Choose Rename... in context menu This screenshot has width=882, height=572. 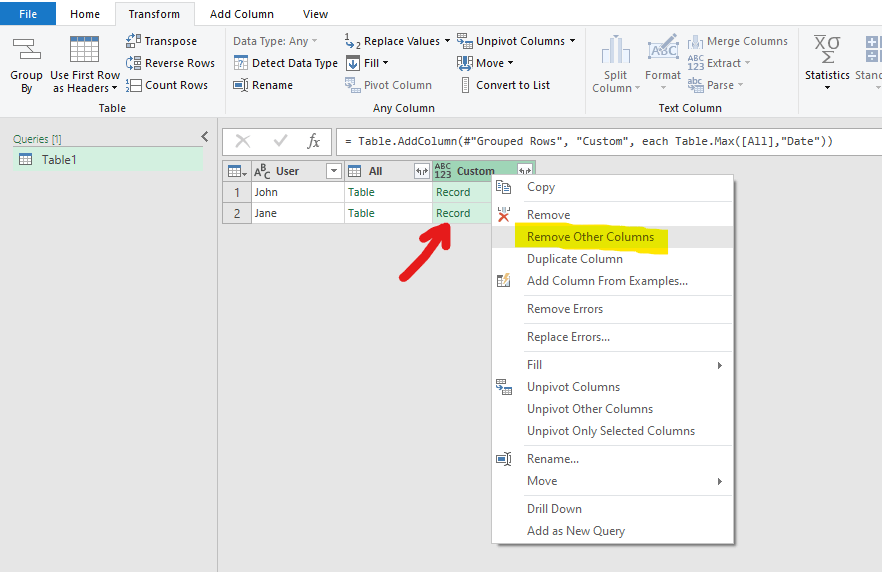click(x=613, y=459)
